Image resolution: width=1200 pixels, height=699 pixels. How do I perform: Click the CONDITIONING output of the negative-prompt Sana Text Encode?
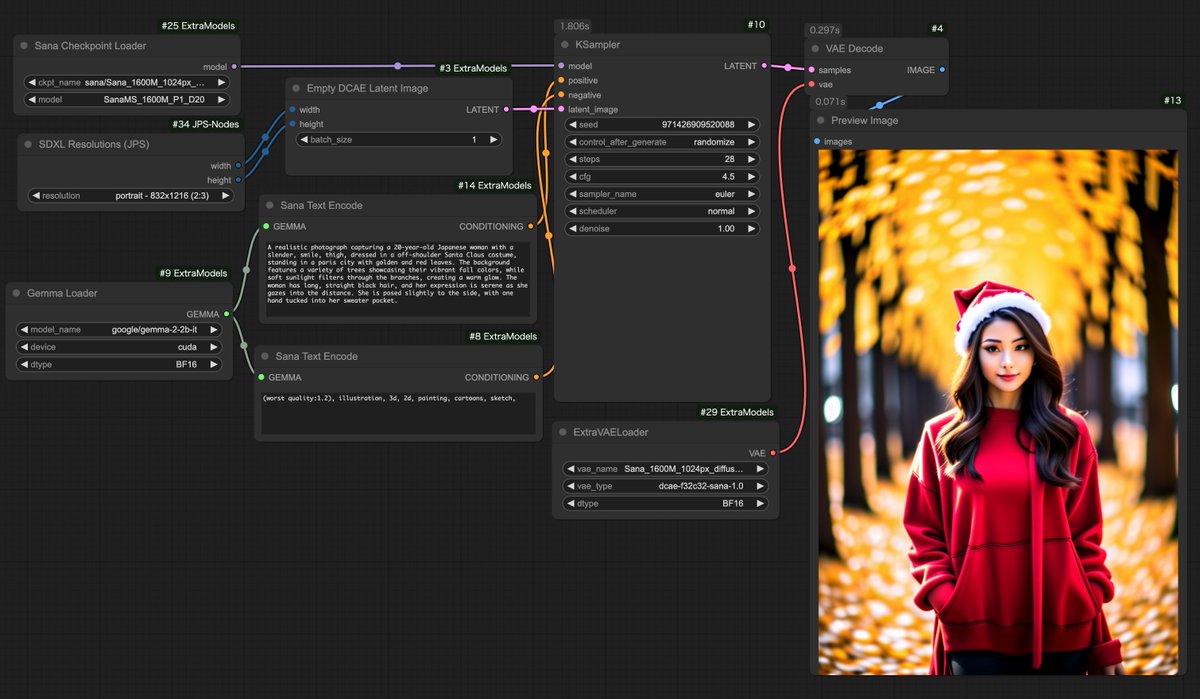click(x=537, y=377)
